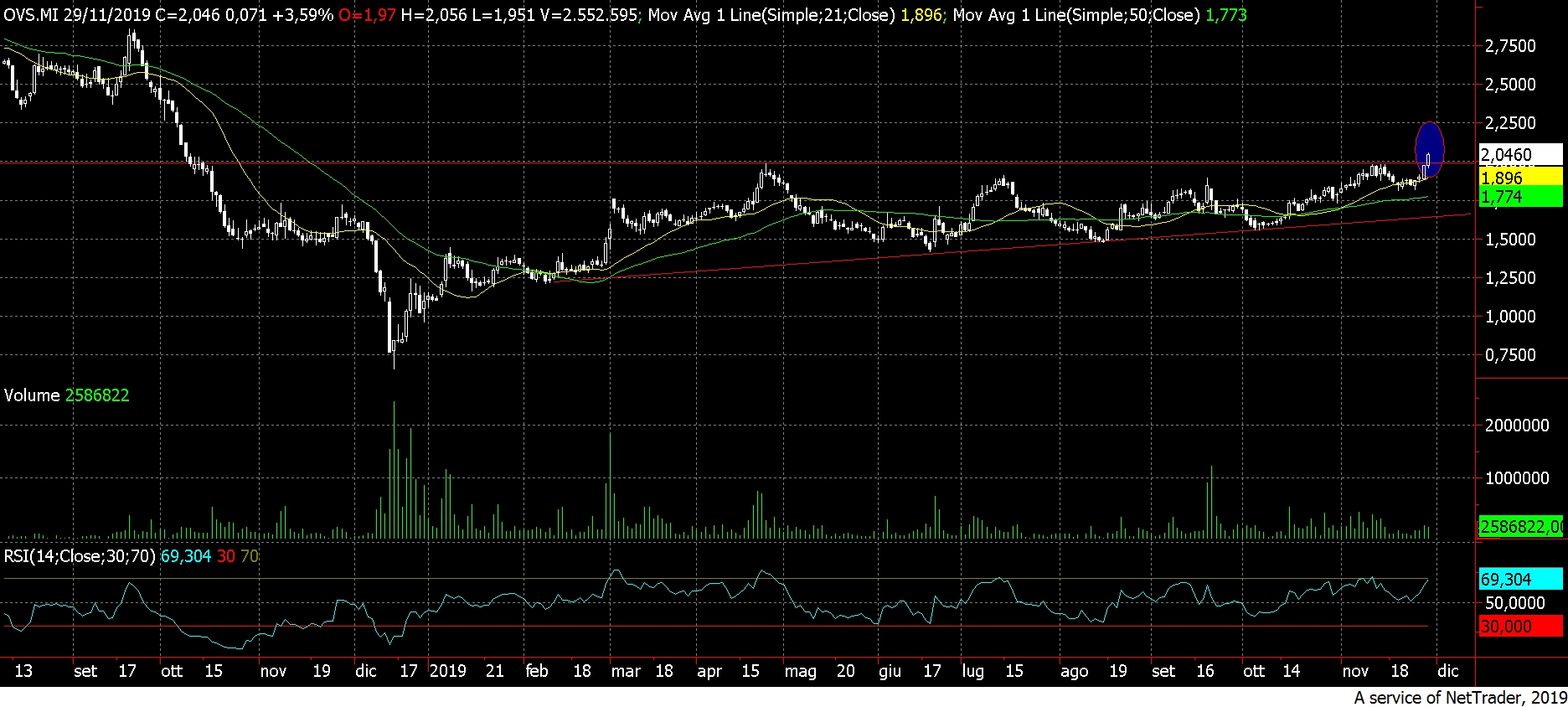This screenshot has height=707, width=1568.
Task: Click the 'feb' month label on time axis
Action: (x=536, y=671)
